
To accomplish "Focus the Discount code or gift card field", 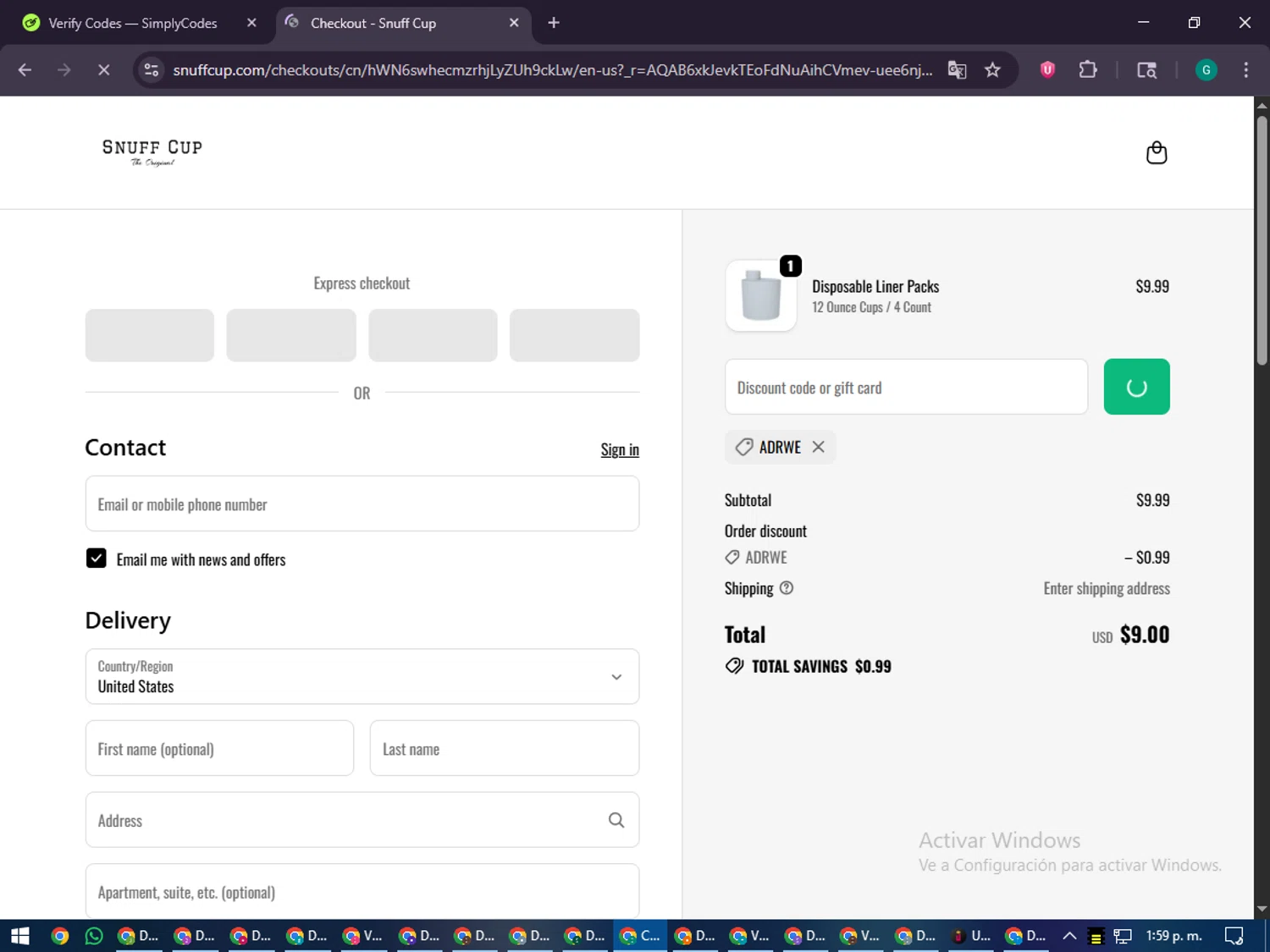I will tap(906, 387).
